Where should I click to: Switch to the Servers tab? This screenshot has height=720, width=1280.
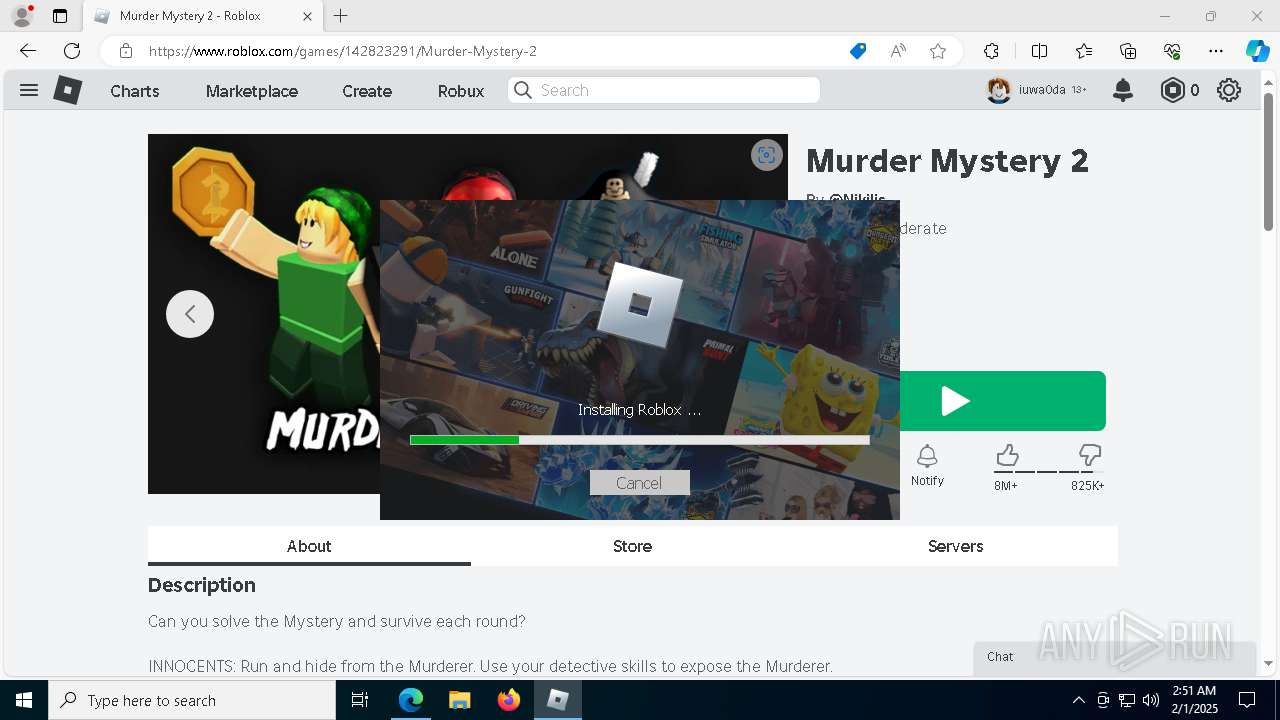[x=955, y=546]
